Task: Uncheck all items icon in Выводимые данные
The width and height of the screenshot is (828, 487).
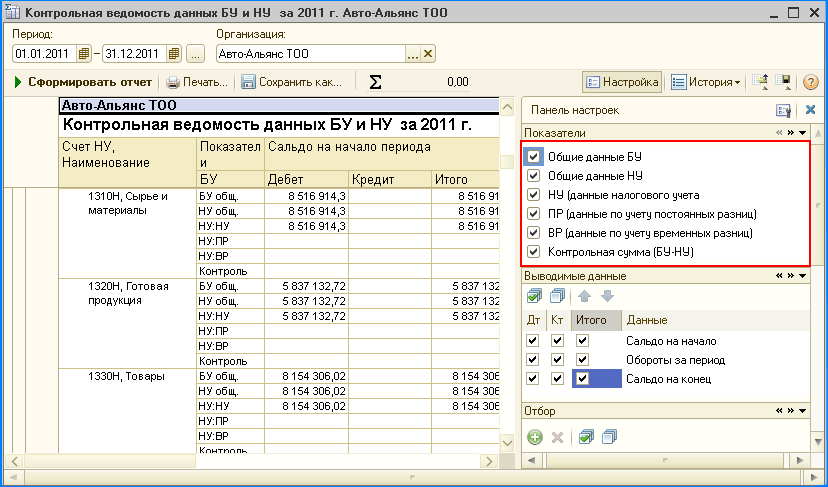Action: [x=558, y=296]
